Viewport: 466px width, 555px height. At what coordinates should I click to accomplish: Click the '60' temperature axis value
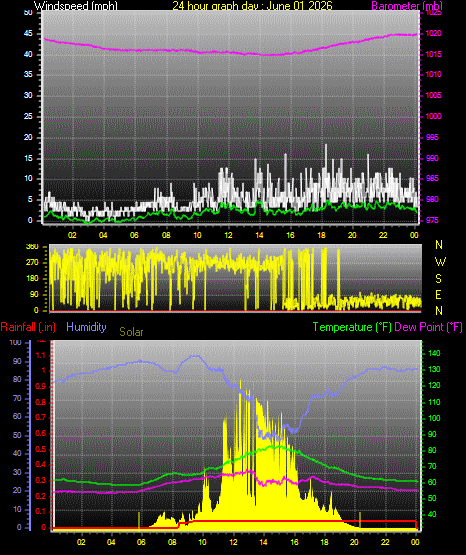tap(432, 482)
